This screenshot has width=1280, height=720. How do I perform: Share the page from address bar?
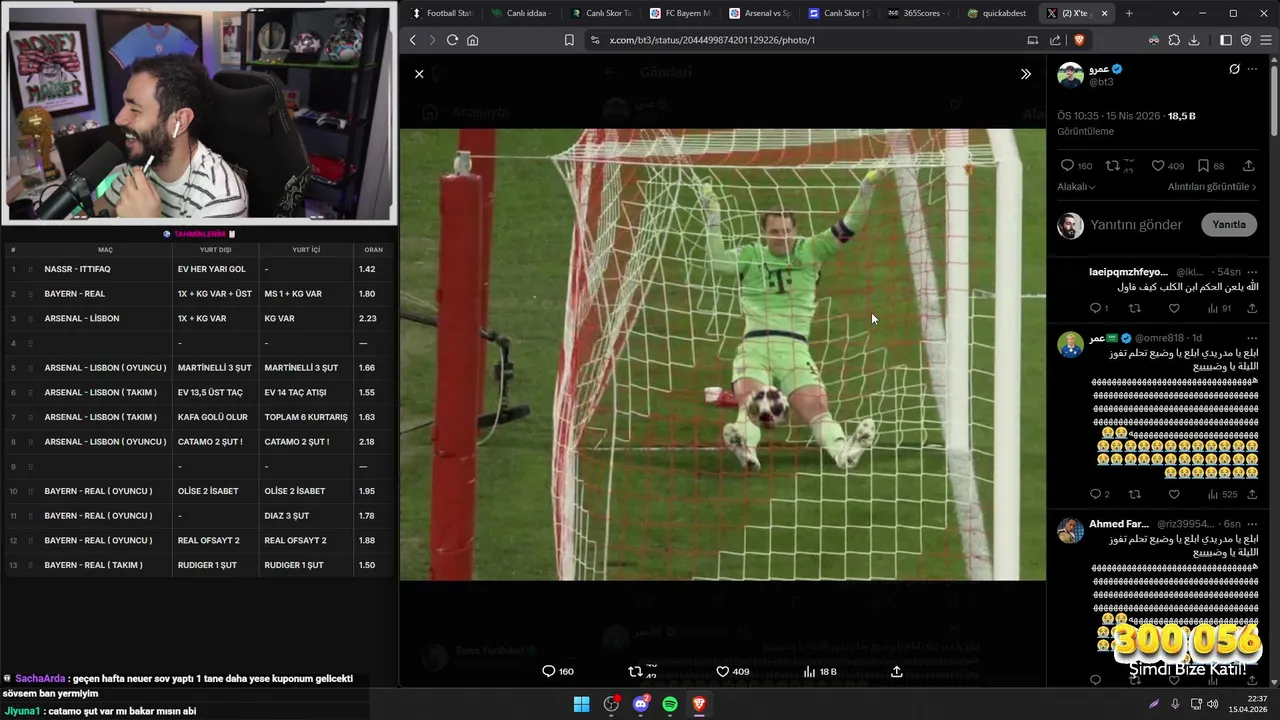(1055, 40)
